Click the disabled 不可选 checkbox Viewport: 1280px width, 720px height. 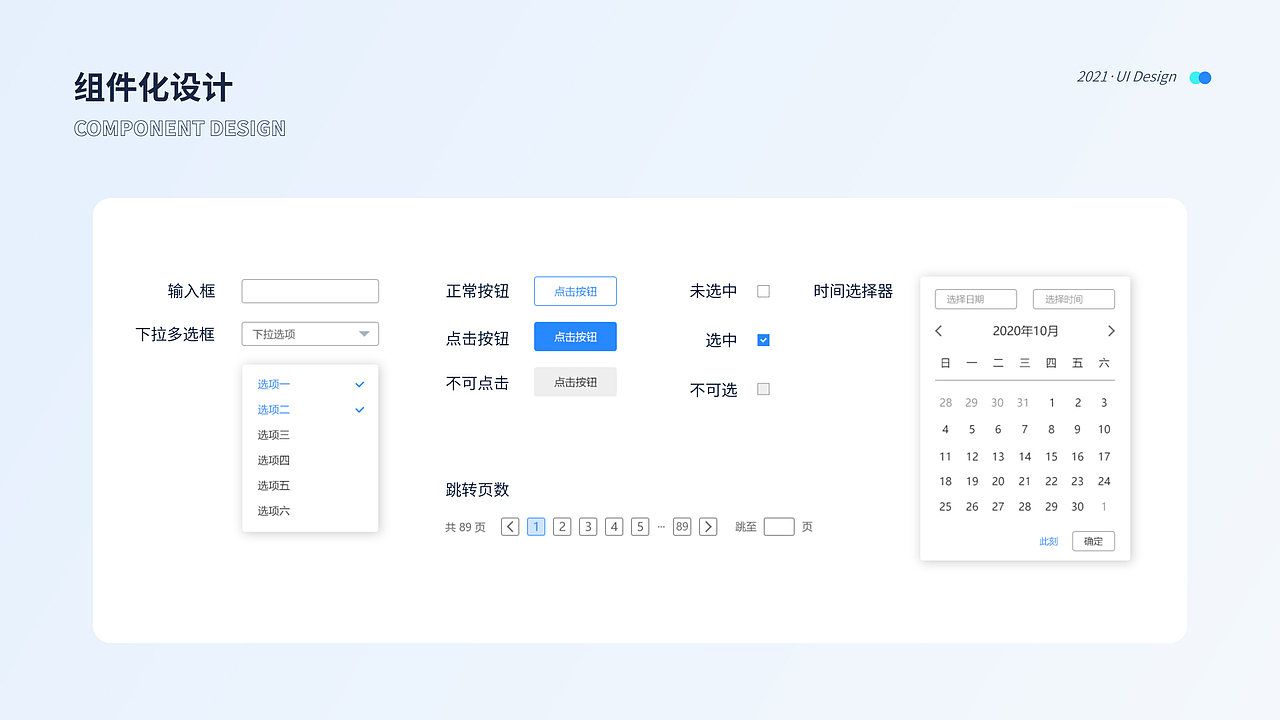[763, 389]
